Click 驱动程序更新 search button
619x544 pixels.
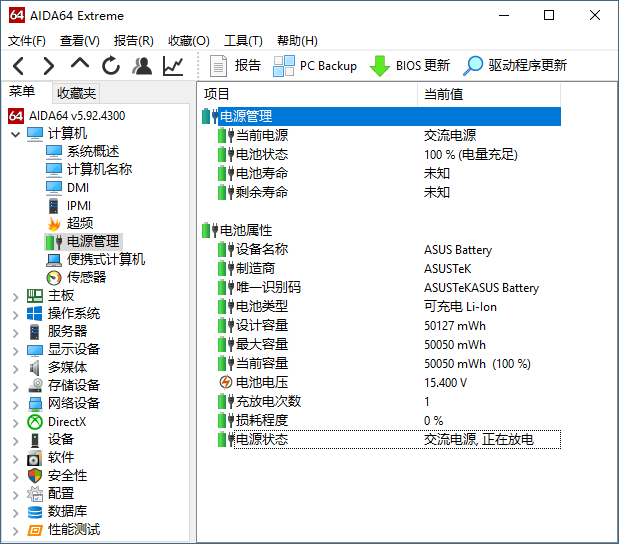pyautogui.click(x=515, y=66)
